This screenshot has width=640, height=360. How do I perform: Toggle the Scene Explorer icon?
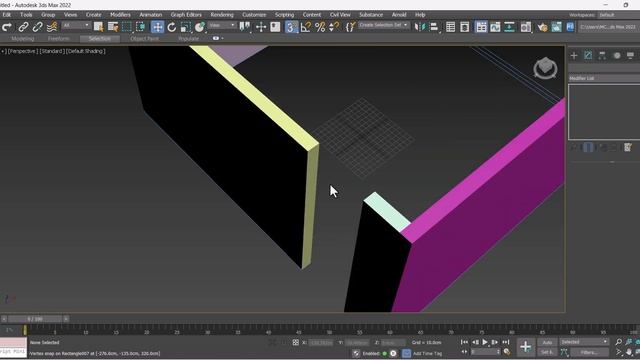pos(451,27)
